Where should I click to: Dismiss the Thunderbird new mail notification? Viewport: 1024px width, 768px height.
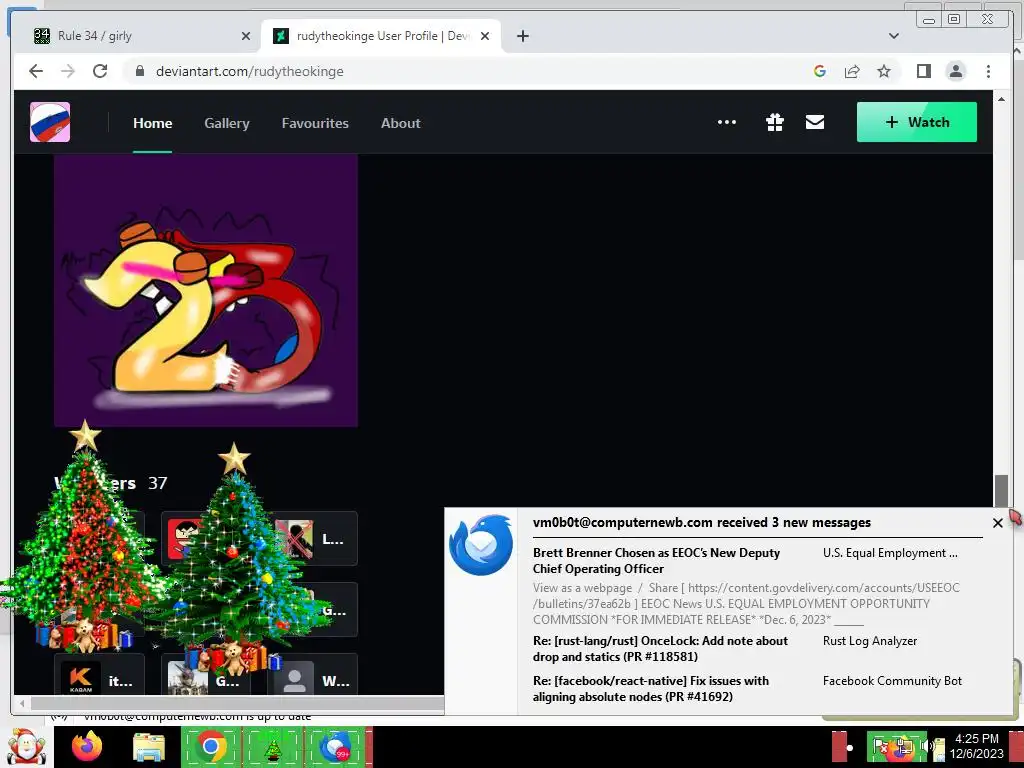coord(997,523)
